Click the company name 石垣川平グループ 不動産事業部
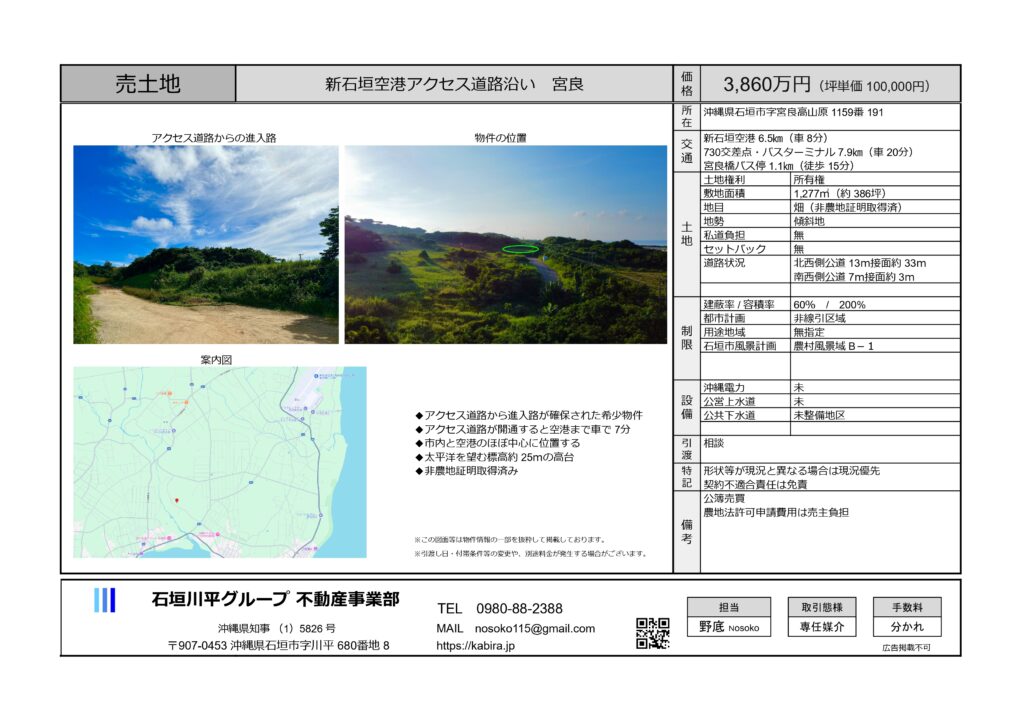 [275, 600]
